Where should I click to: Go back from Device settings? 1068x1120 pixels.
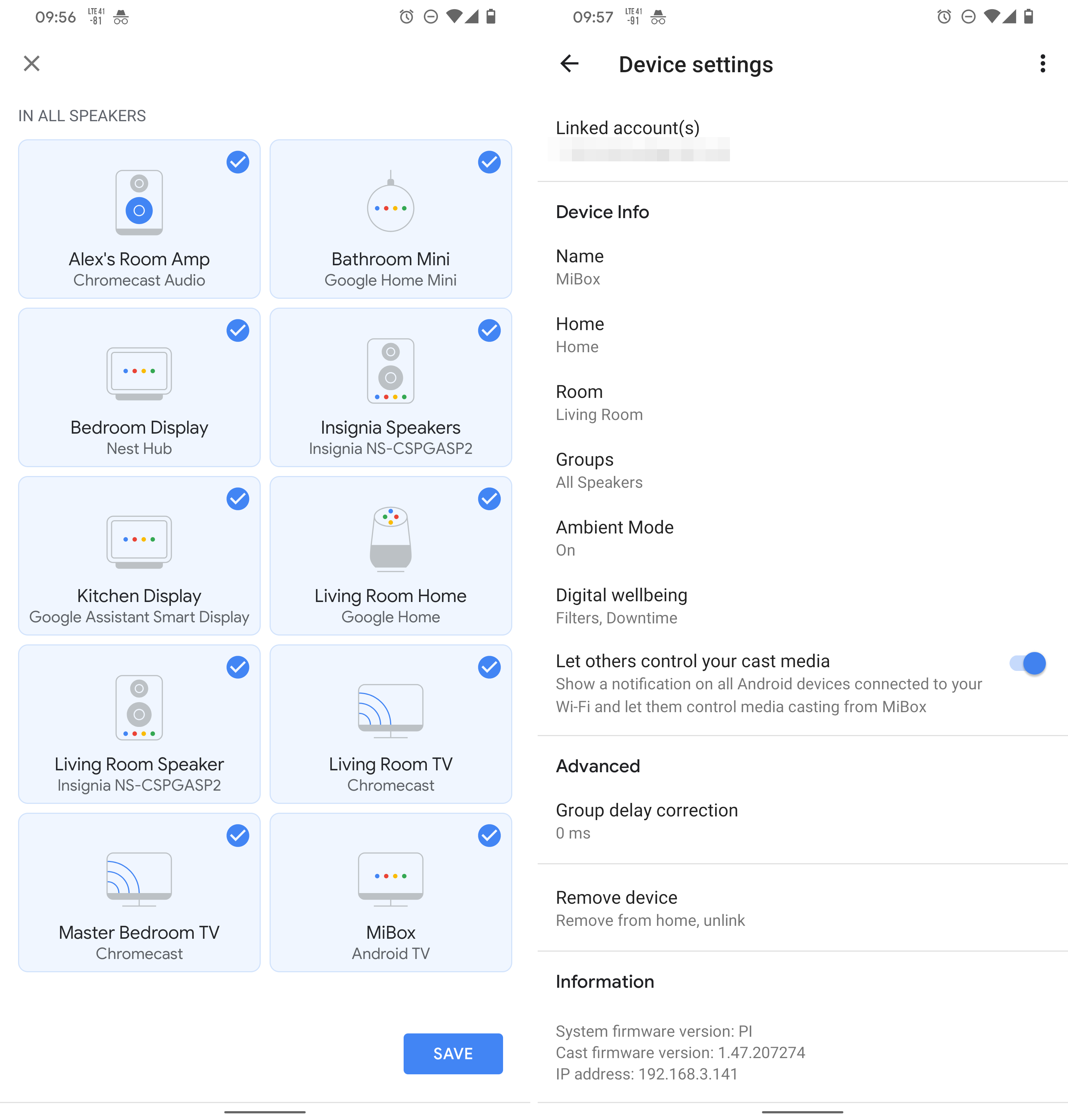(569, 63)
